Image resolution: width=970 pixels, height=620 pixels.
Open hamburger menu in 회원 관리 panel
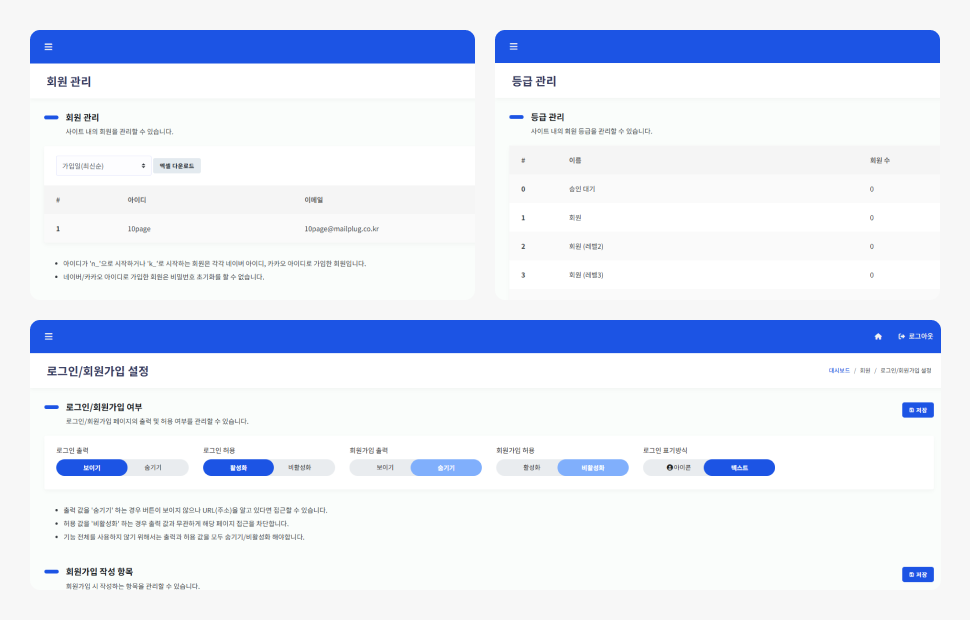pos(48,47)
